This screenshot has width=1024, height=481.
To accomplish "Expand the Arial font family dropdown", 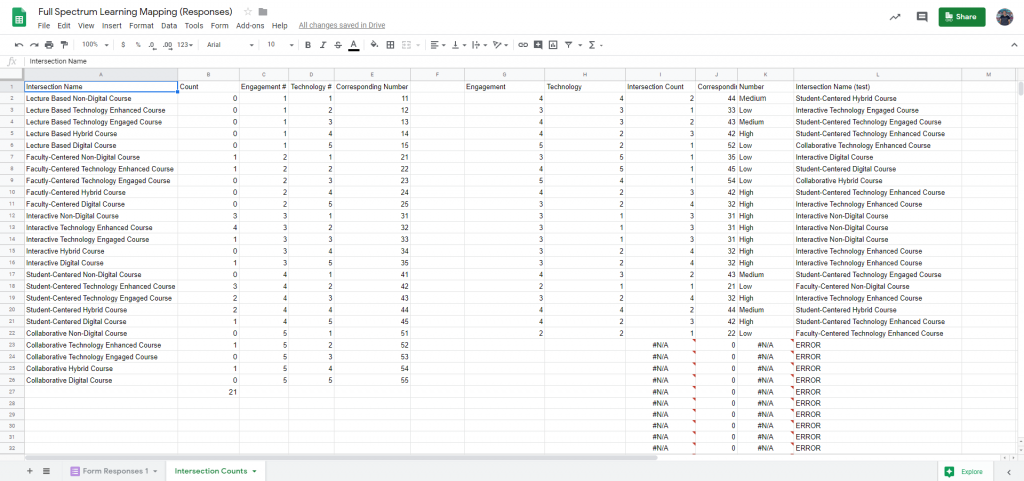I will [228, 45].
